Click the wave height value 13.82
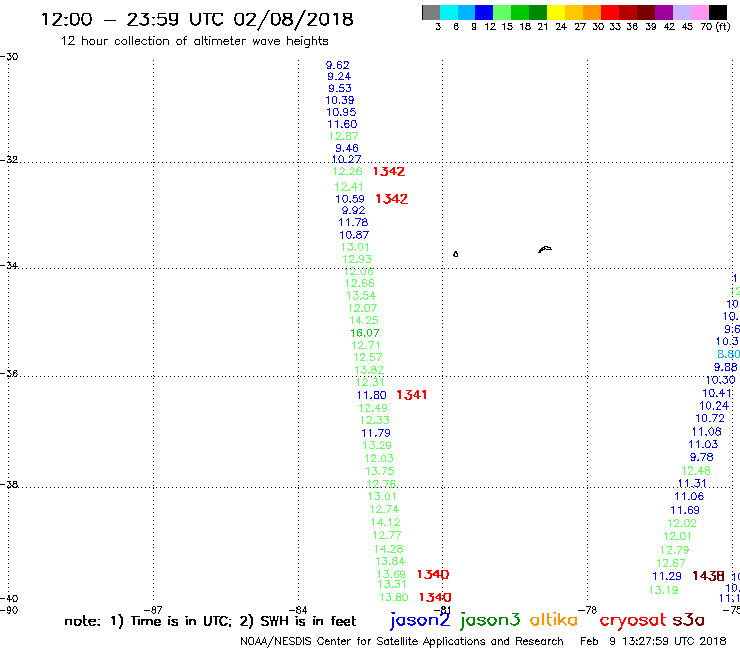This screenshot has width=740, height=650. pyautogui.click(x=369, y=370)
